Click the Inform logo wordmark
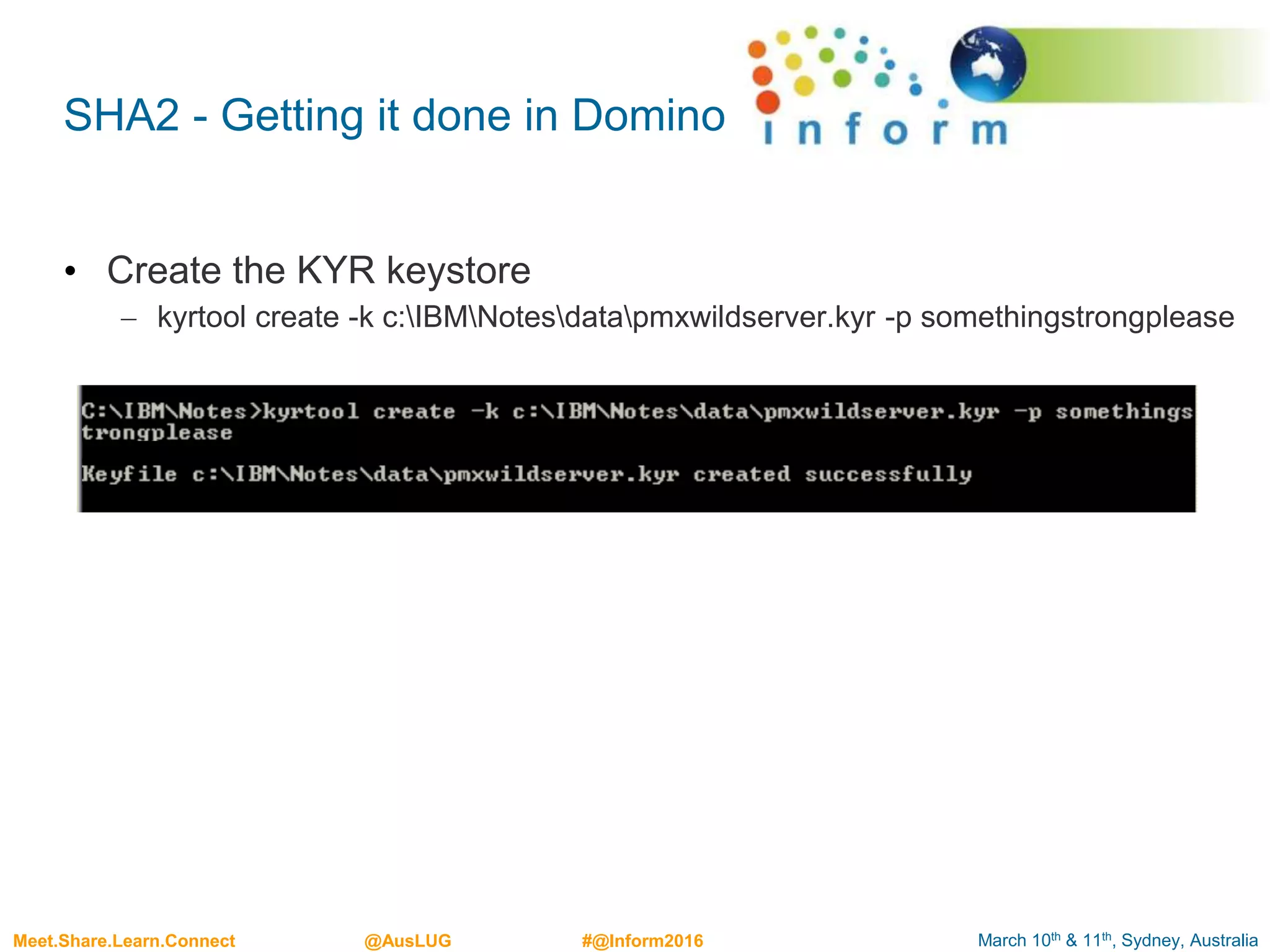This screenshot has width=1270, height=952. pyautogui.click(x=886, y=130)
